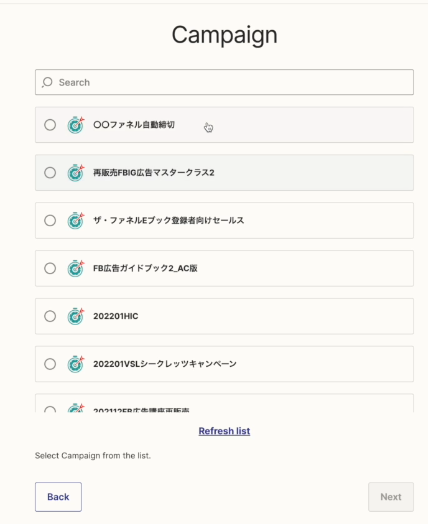The image size is (428, 524).
Task: Click the target icon beside FB広告ガイドブック2_AC版
Action: [x=76, y=268]
